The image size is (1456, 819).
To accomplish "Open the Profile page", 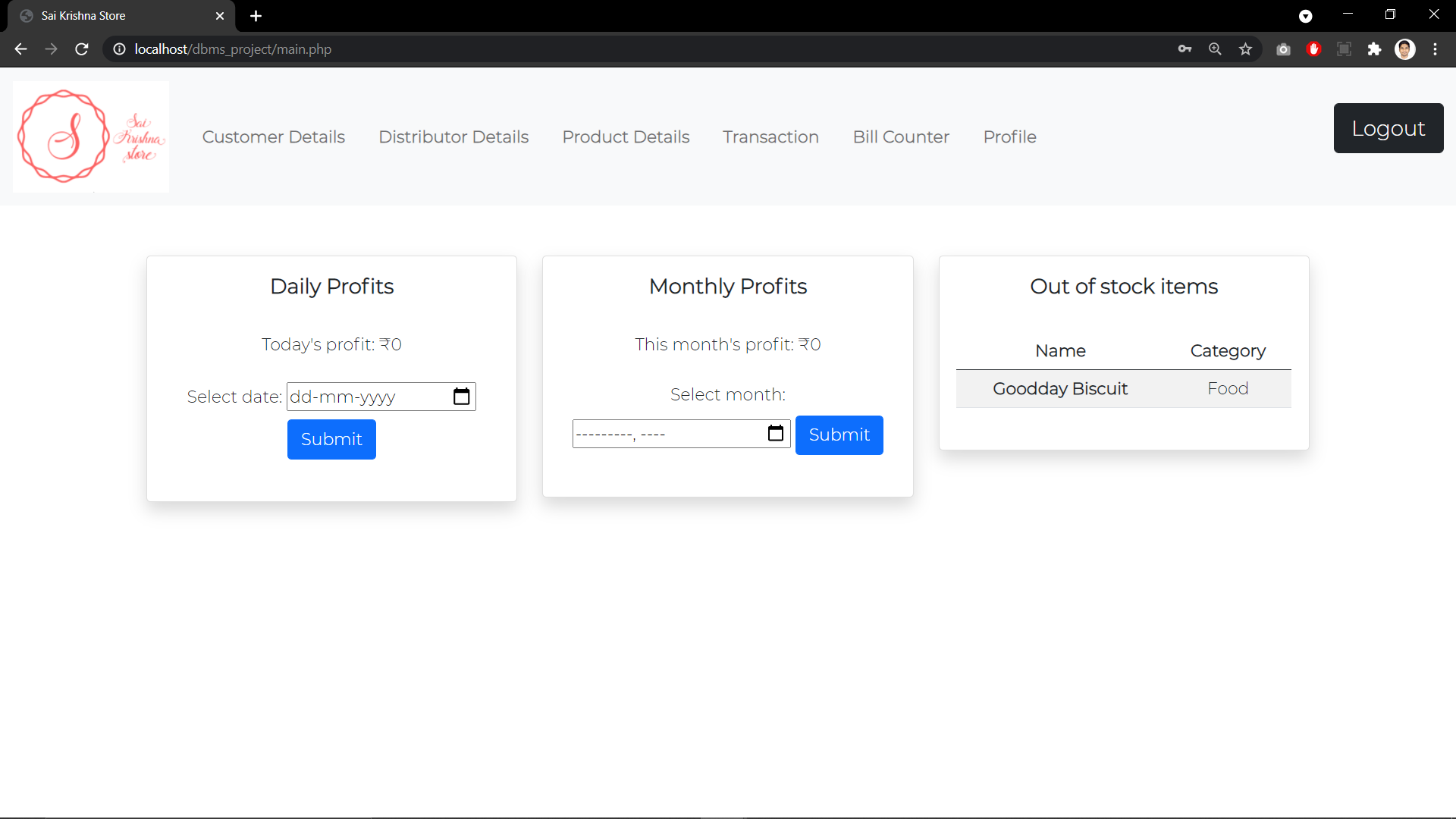I will point(1009,136).
